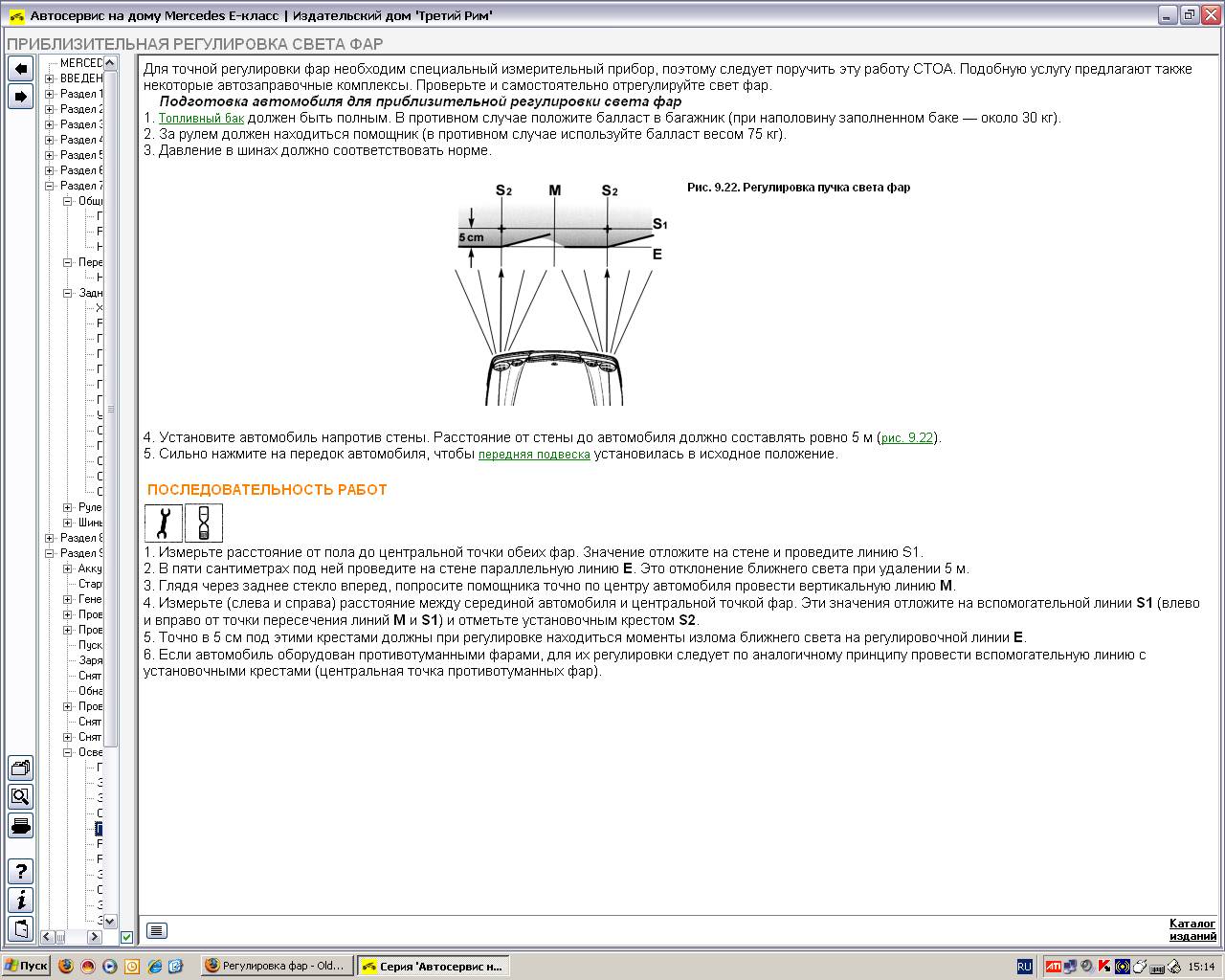Click the list icon button at page bottom
The image size is (1225, 980).
(x=157, y=930)
